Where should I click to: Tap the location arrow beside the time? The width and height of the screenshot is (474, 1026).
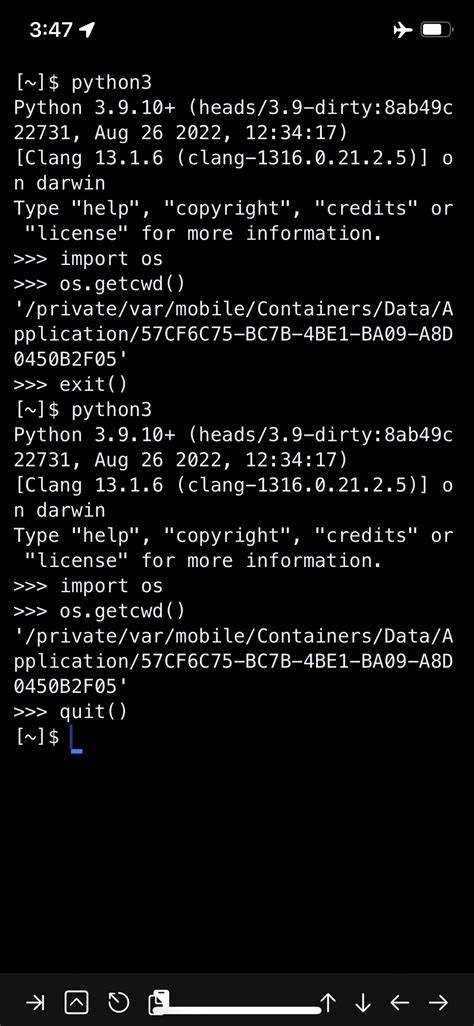[86, 29]
